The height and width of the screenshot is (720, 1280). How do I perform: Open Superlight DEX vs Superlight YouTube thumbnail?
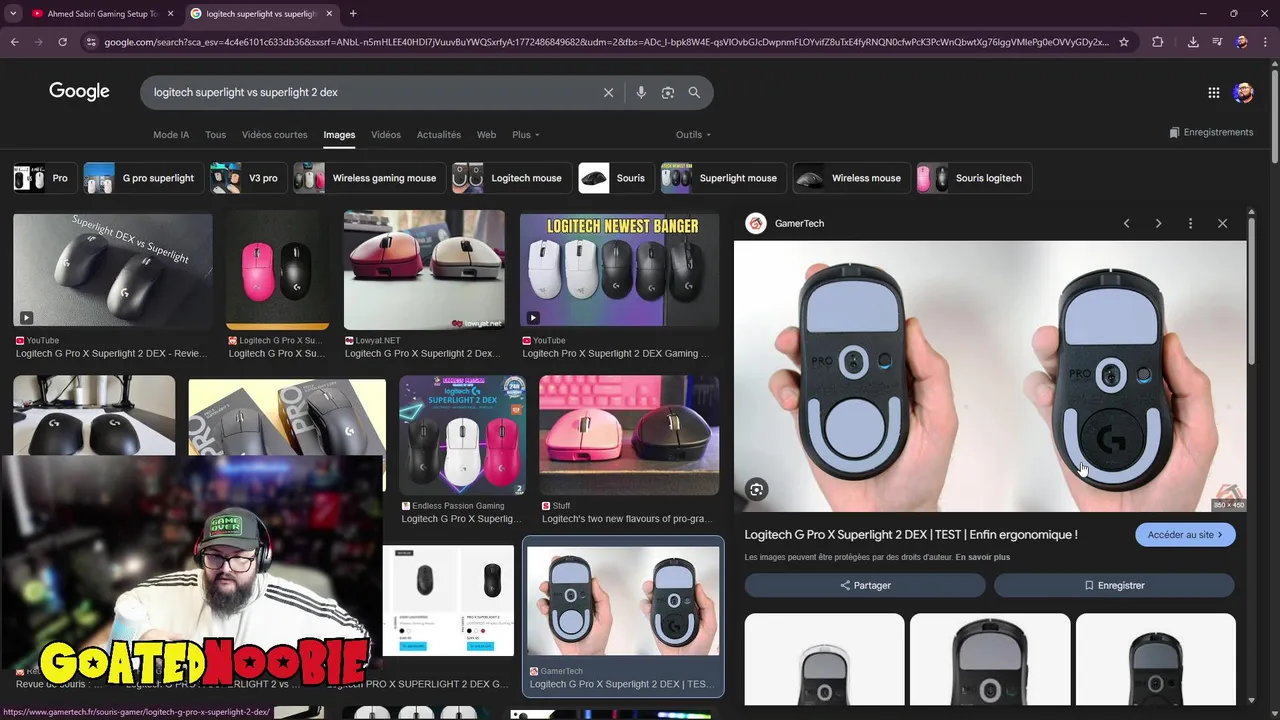(x=113, y=270)
